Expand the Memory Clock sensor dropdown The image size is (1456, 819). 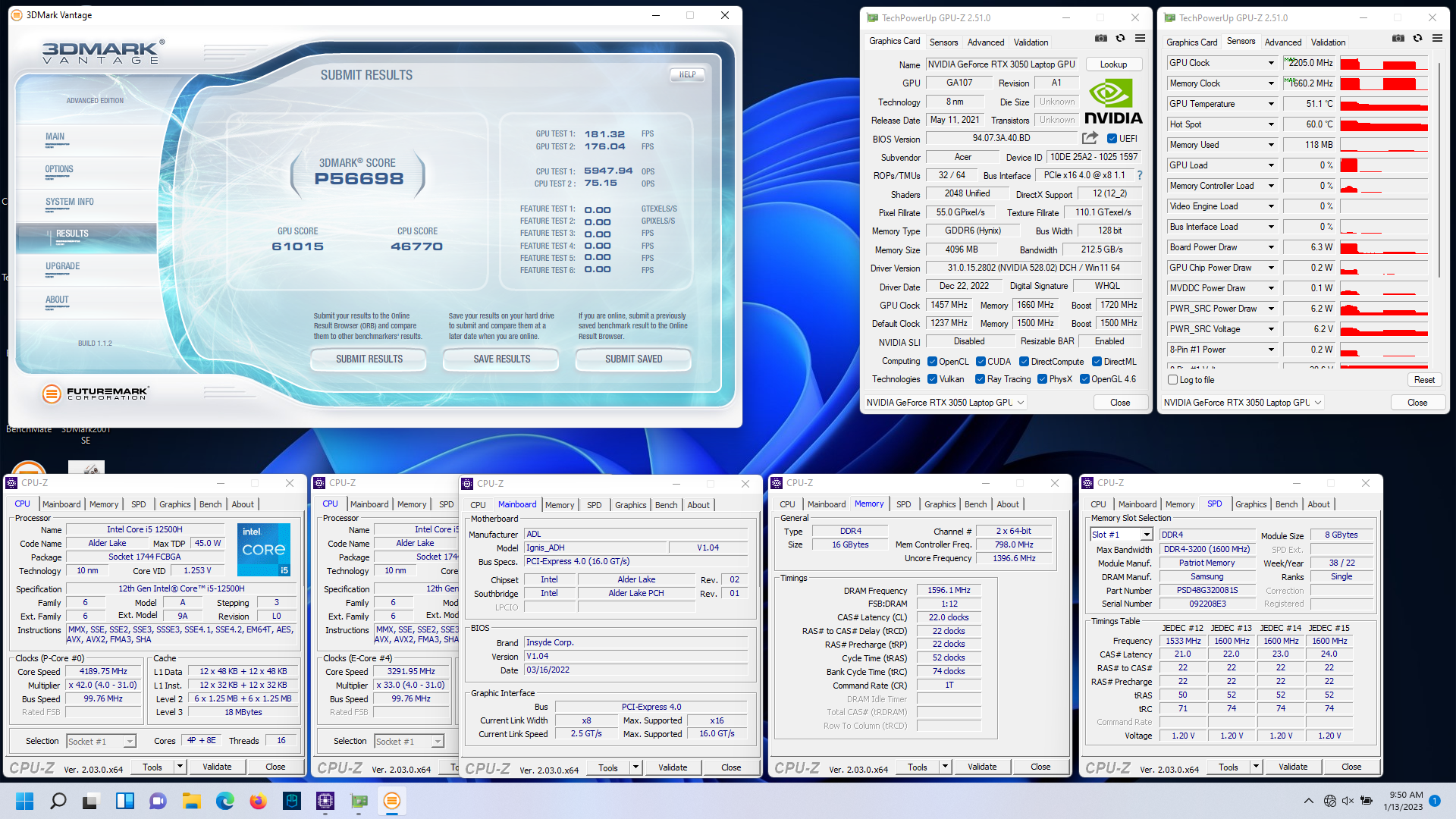[x=1271, y=83]
